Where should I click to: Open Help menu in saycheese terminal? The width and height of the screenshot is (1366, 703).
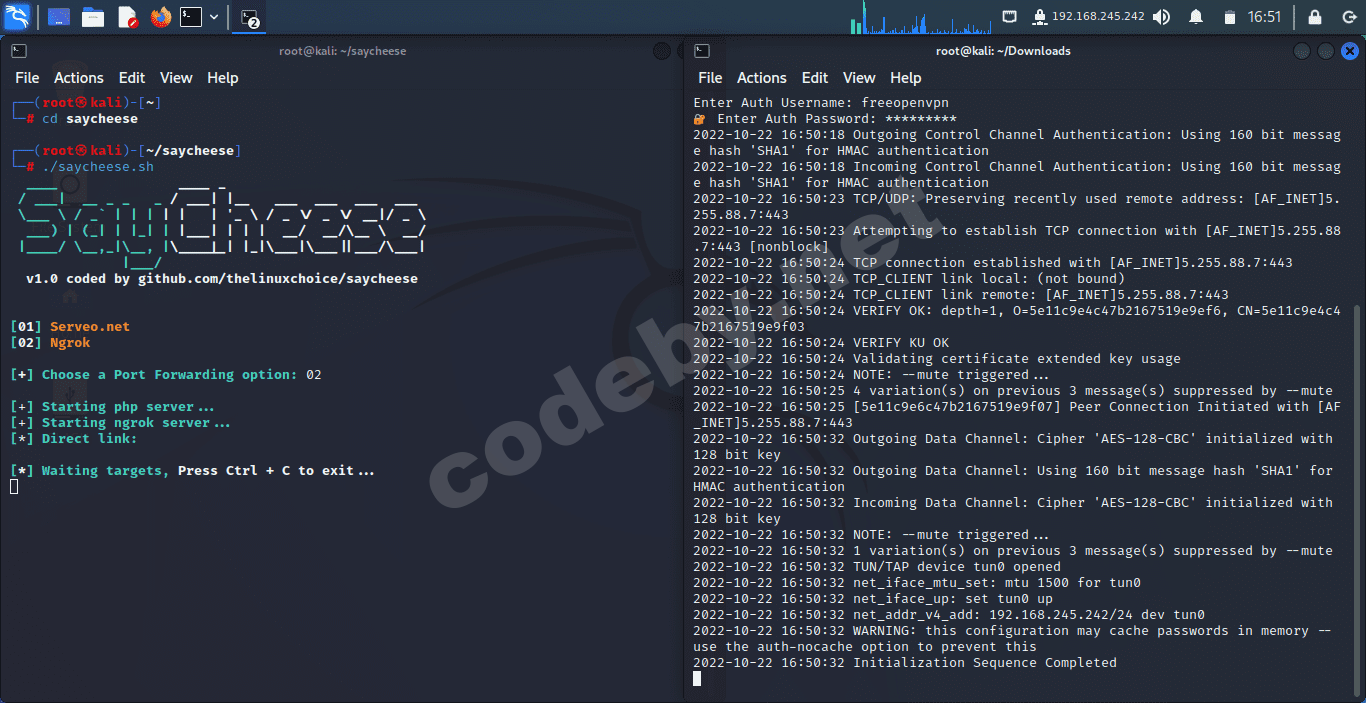[223, 78]
